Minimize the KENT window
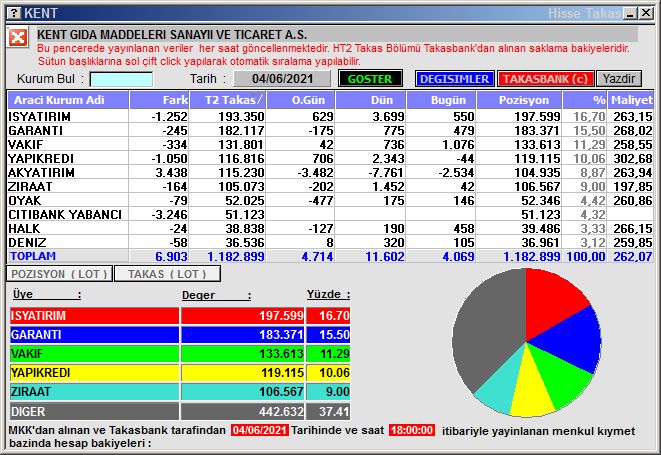 (631, 13)
